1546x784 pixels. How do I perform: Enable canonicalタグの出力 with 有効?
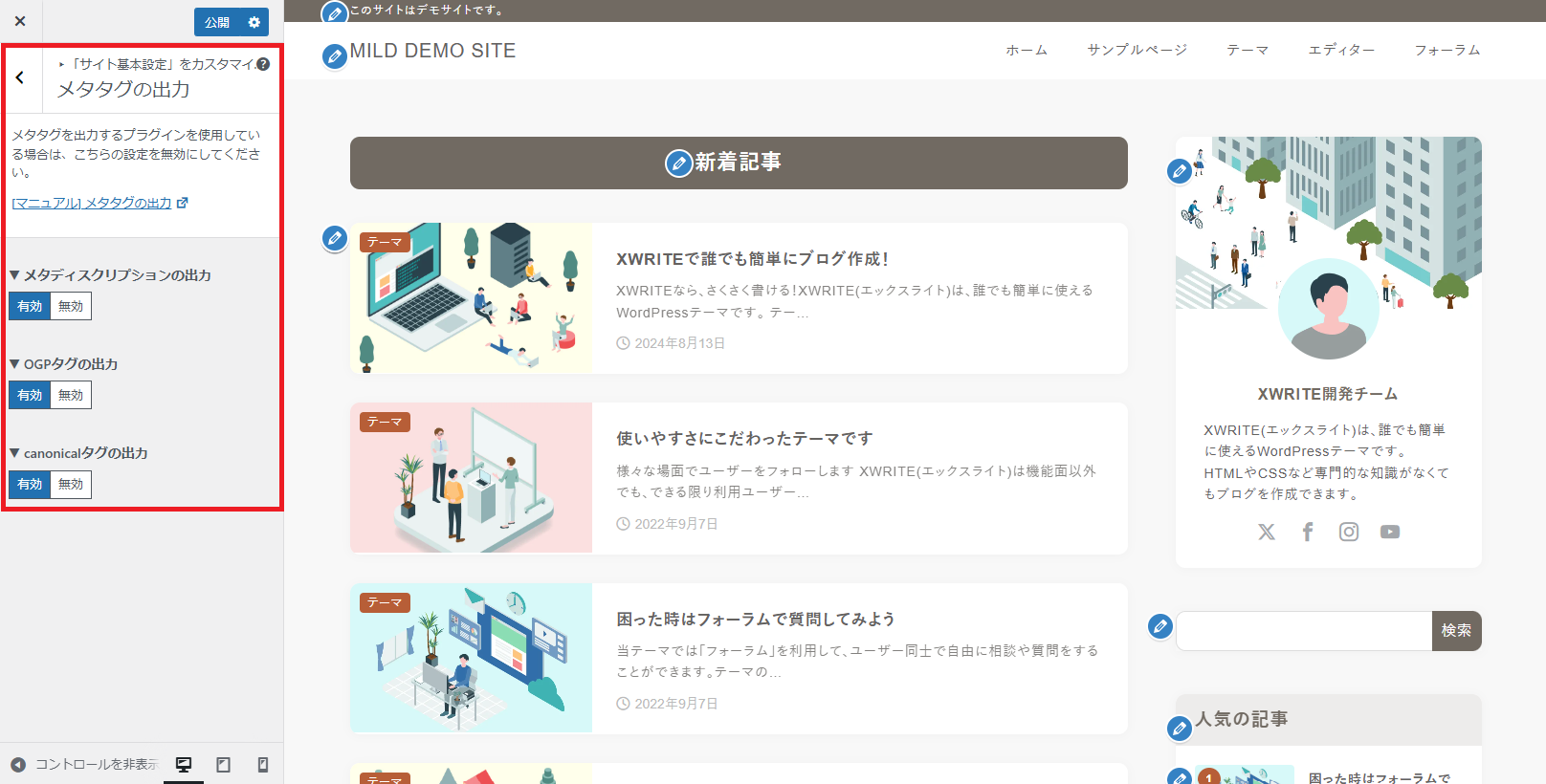(30, 484)
